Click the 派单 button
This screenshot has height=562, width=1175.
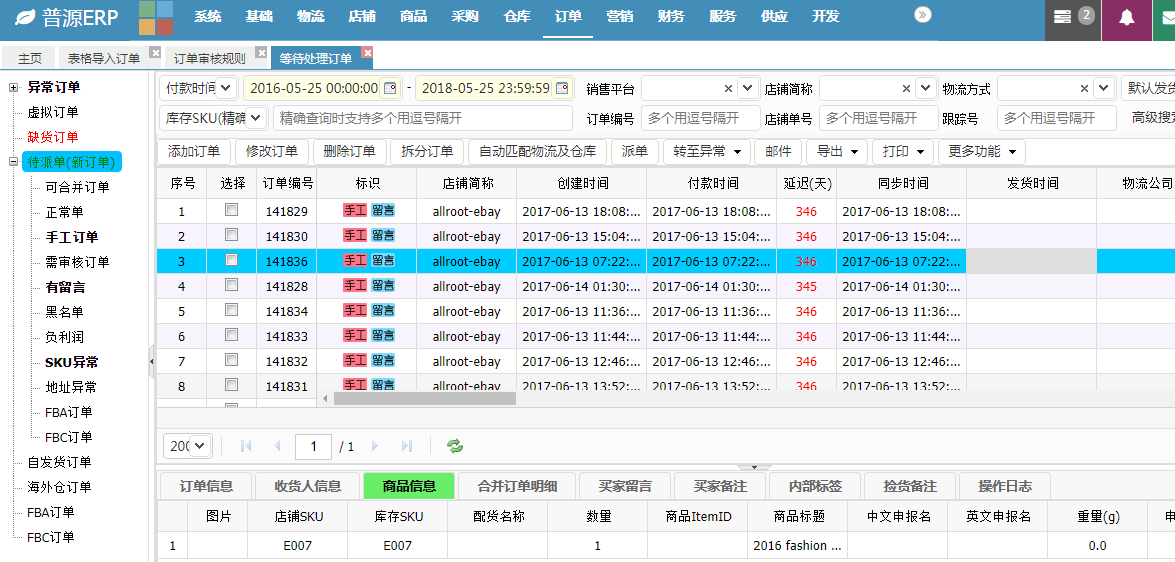635,151
